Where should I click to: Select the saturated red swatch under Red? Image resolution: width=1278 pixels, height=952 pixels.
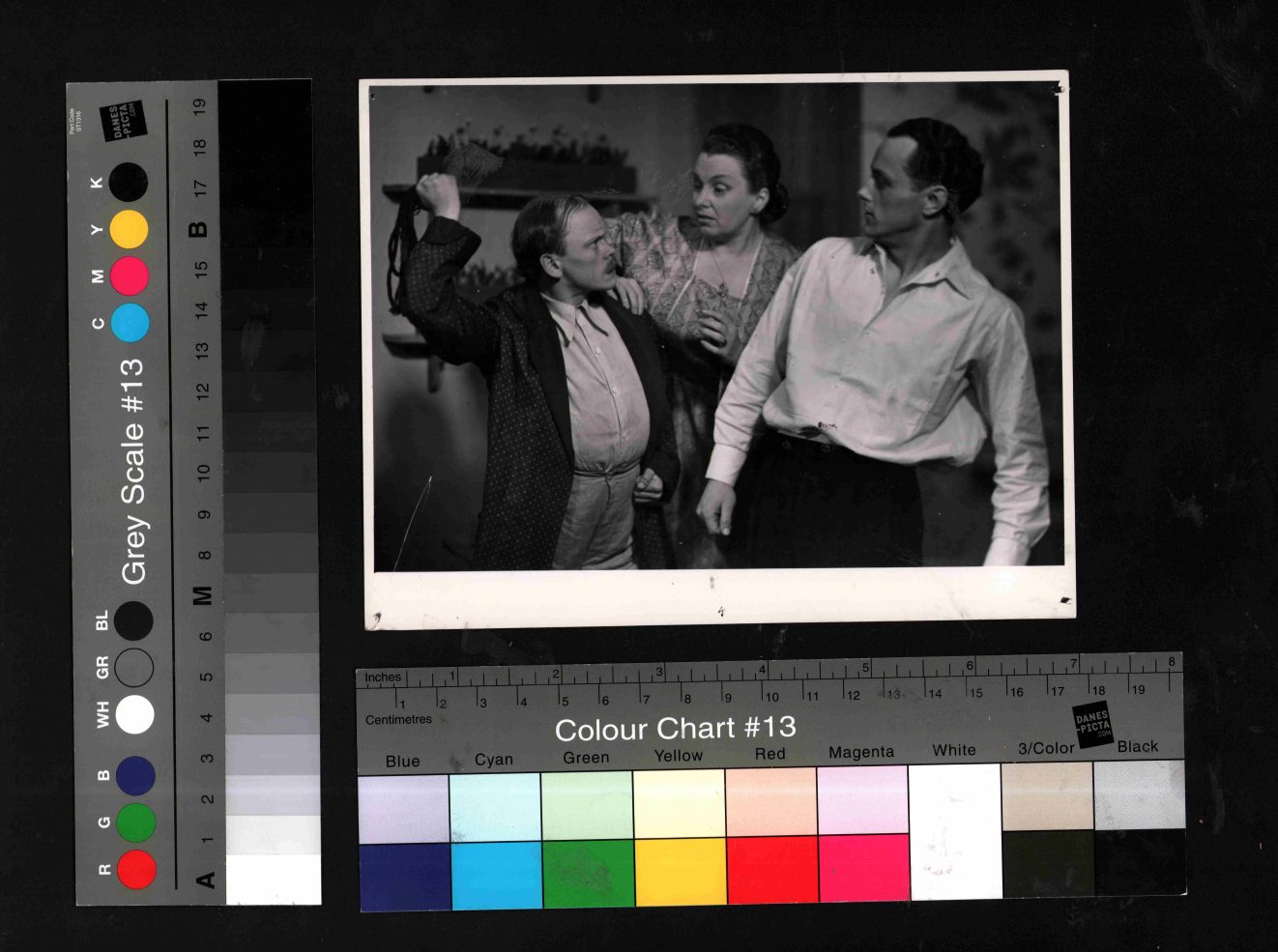coord(771,870)
